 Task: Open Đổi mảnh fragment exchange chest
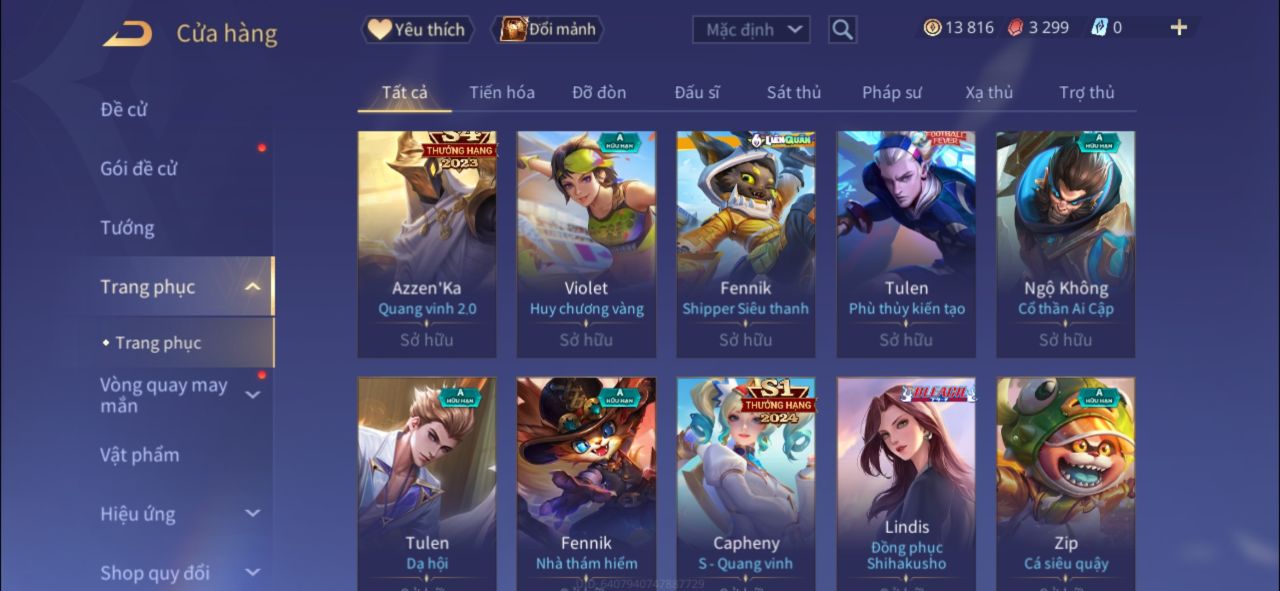click(x=546, y=30)
